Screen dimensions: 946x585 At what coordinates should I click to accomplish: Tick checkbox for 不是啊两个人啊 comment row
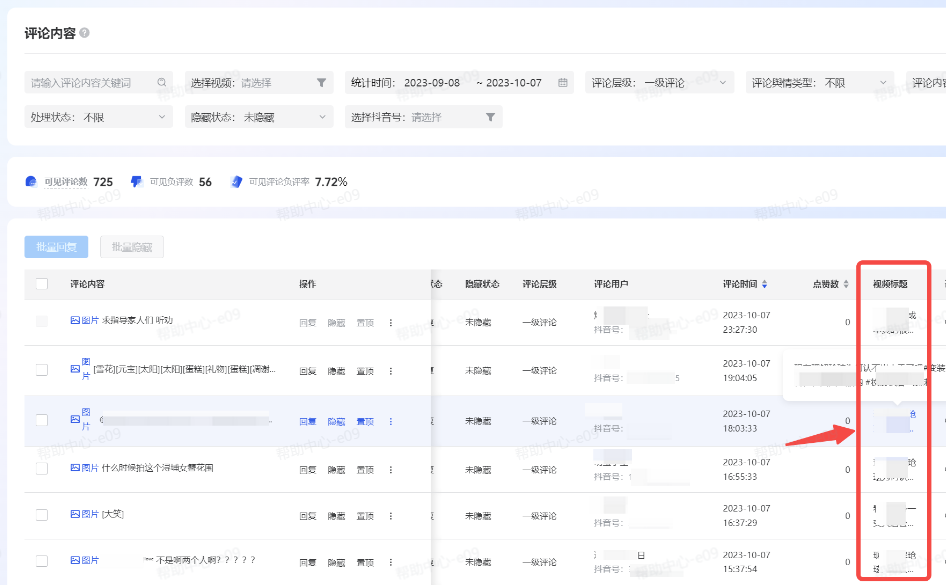click(42, 561)
